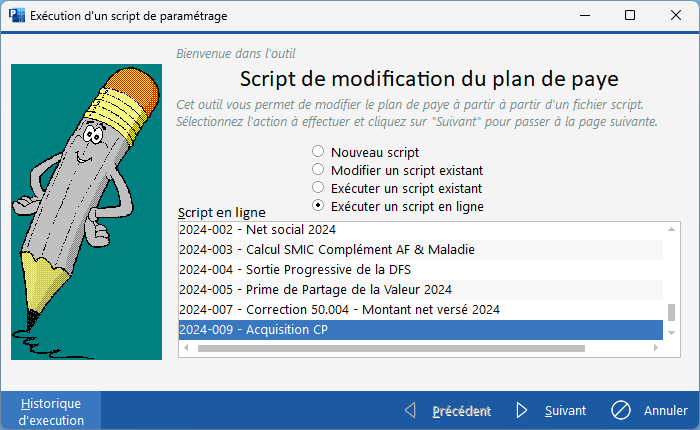This screenshot has width=700, height=430.
Task: Click the Annuler cancel circle icon
Action: click(x=621, y=411)
